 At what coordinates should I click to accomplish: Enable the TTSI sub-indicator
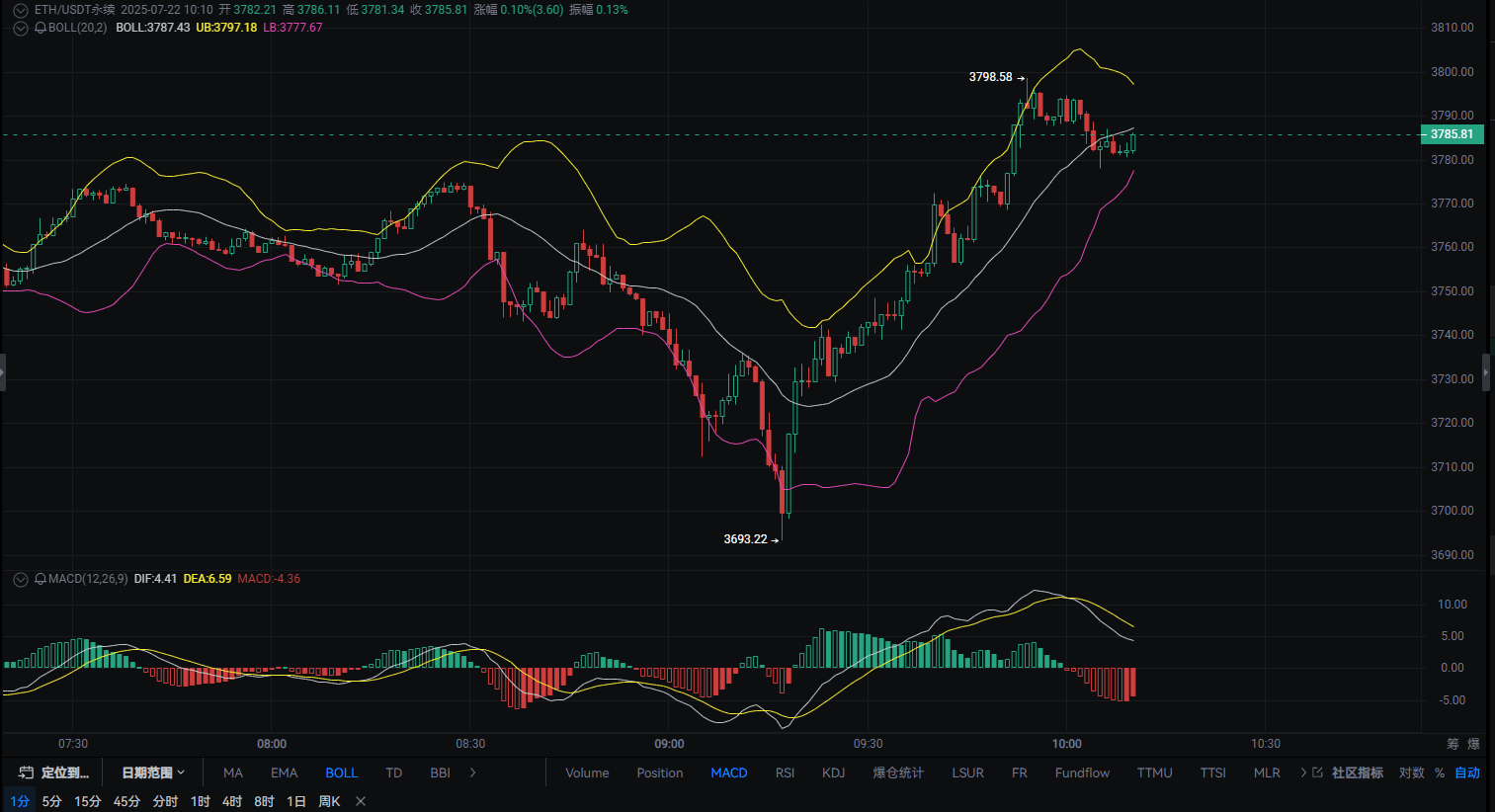(x=1213, y=772)
